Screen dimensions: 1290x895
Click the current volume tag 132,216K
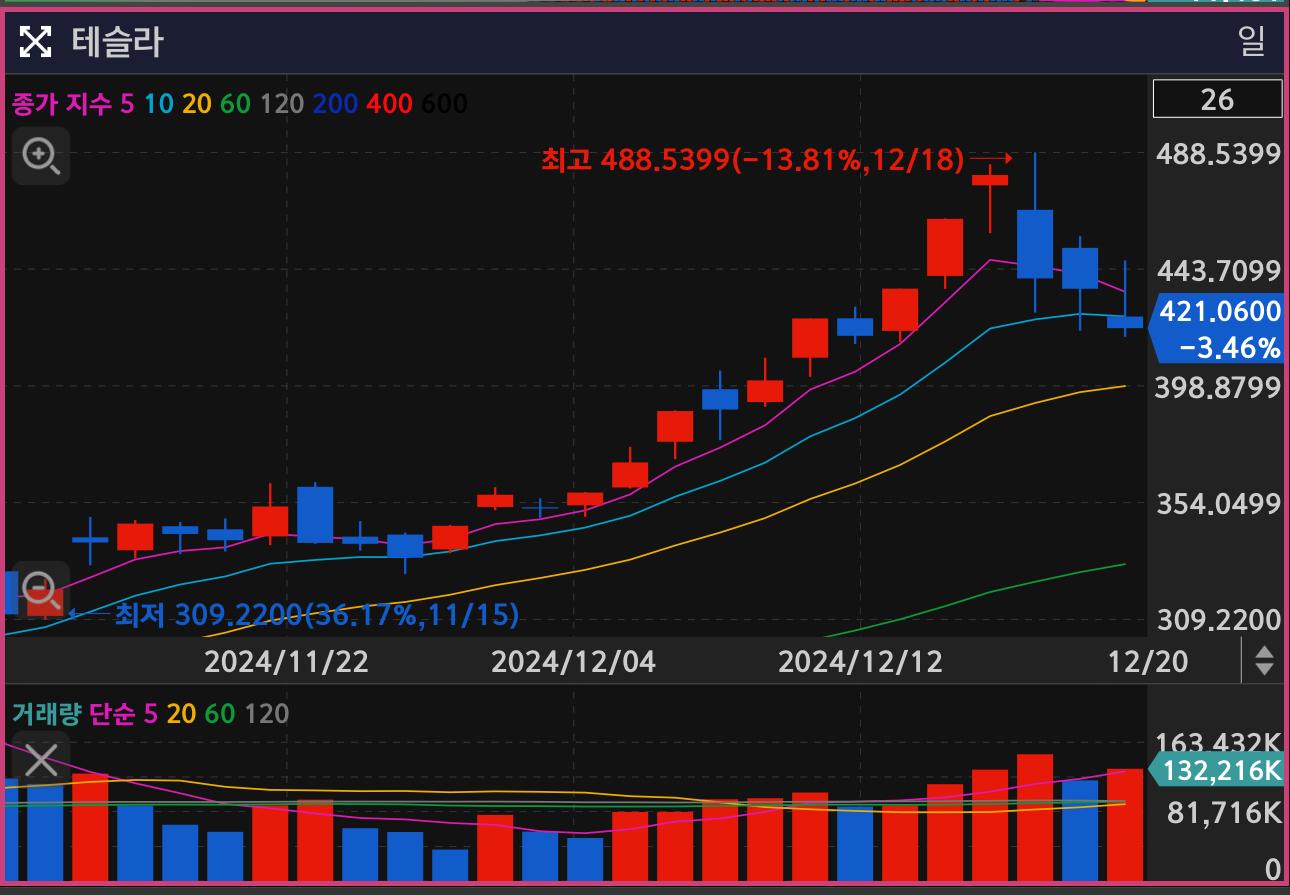(1216, 770)
